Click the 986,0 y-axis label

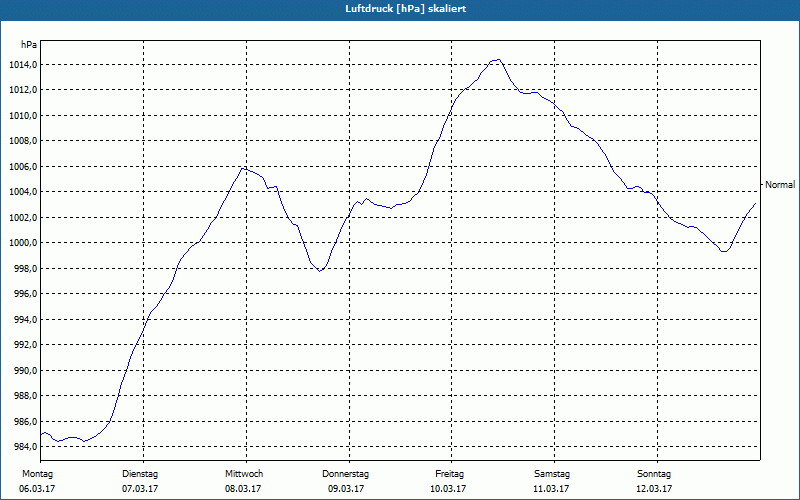pos(25,422)
